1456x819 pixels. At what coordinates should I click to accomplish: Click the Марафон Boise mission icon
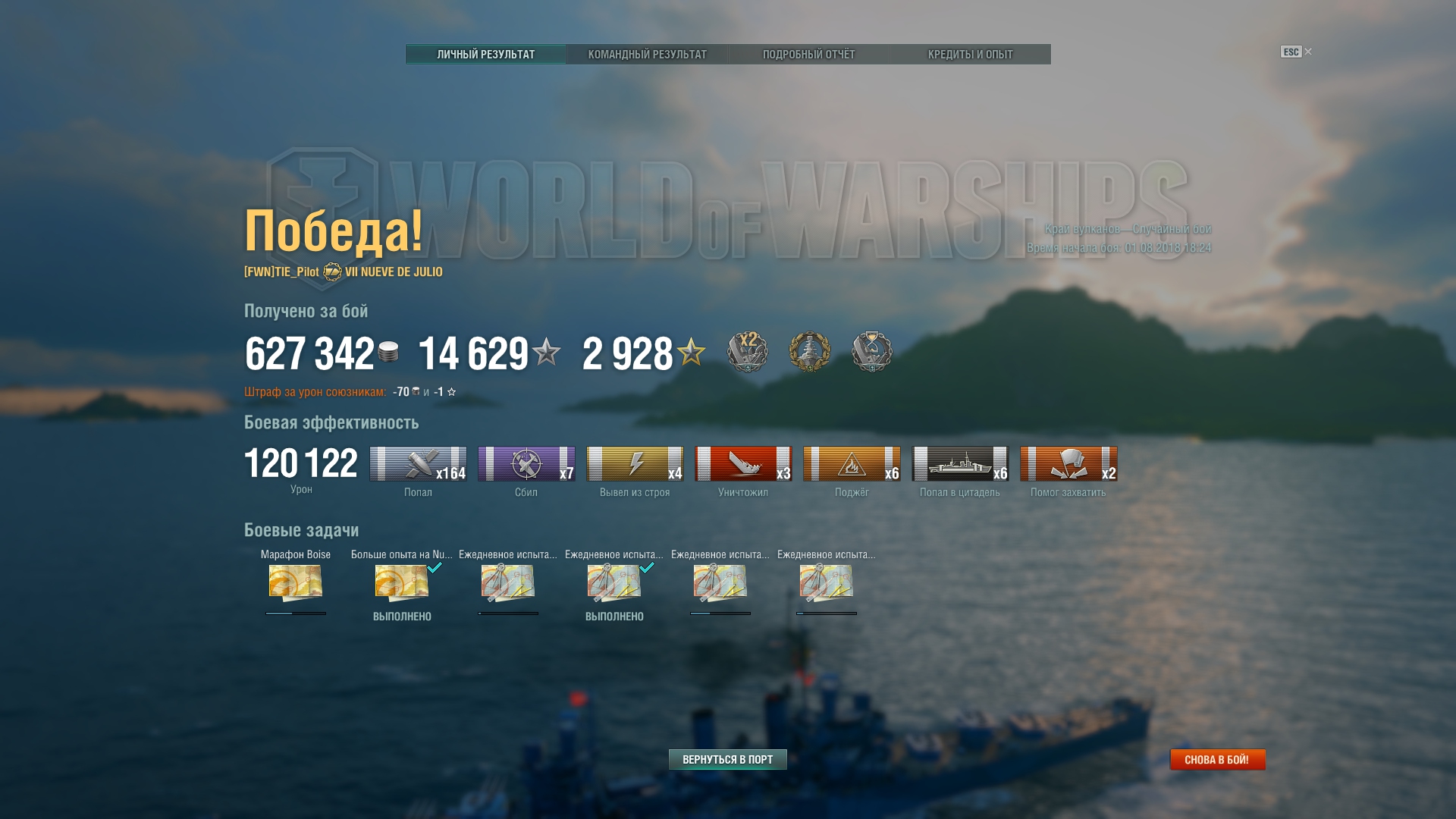pyautogui.click(x=296, y=582)
